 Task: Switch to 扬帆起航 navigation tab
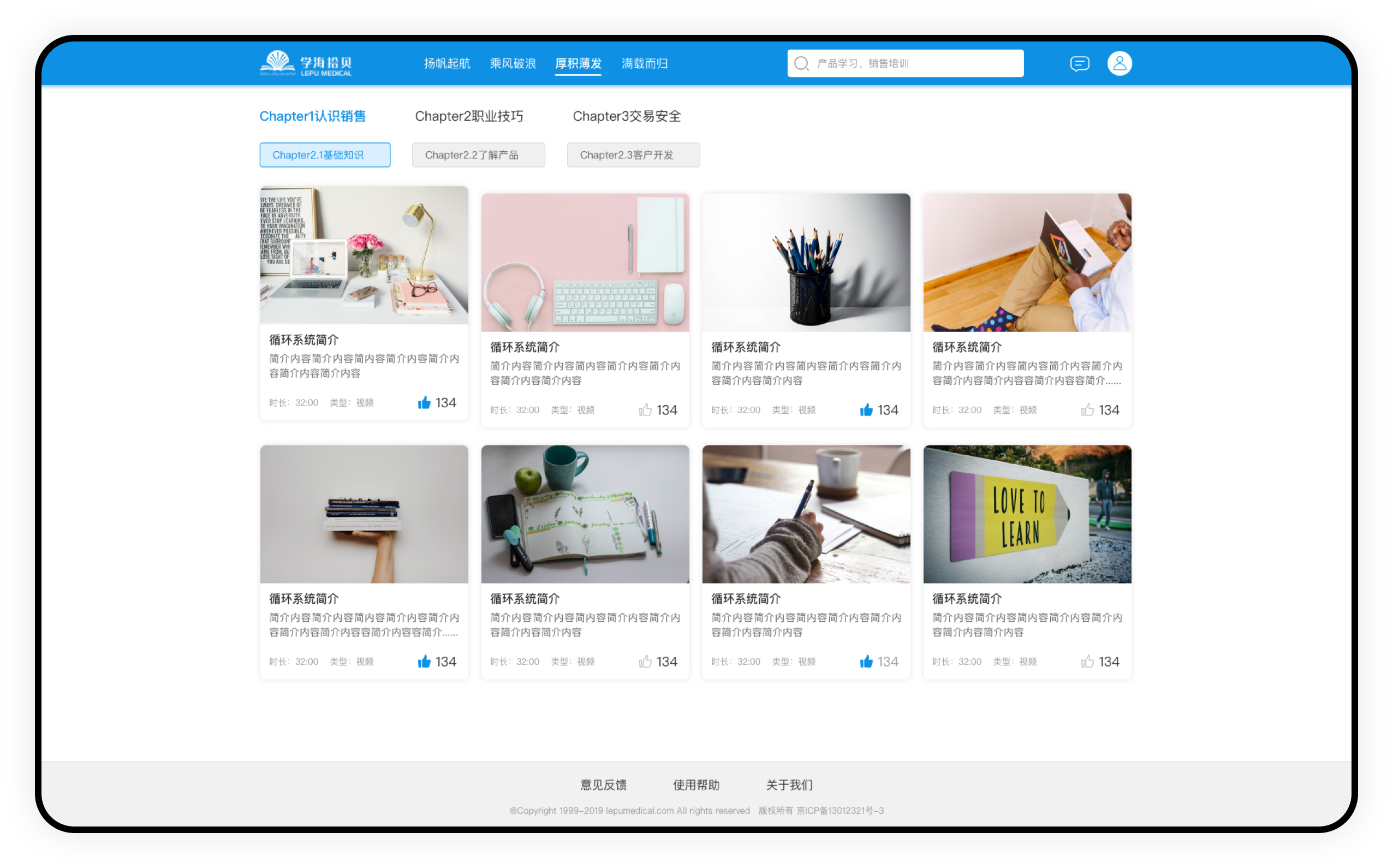click(x=447, y=63)
